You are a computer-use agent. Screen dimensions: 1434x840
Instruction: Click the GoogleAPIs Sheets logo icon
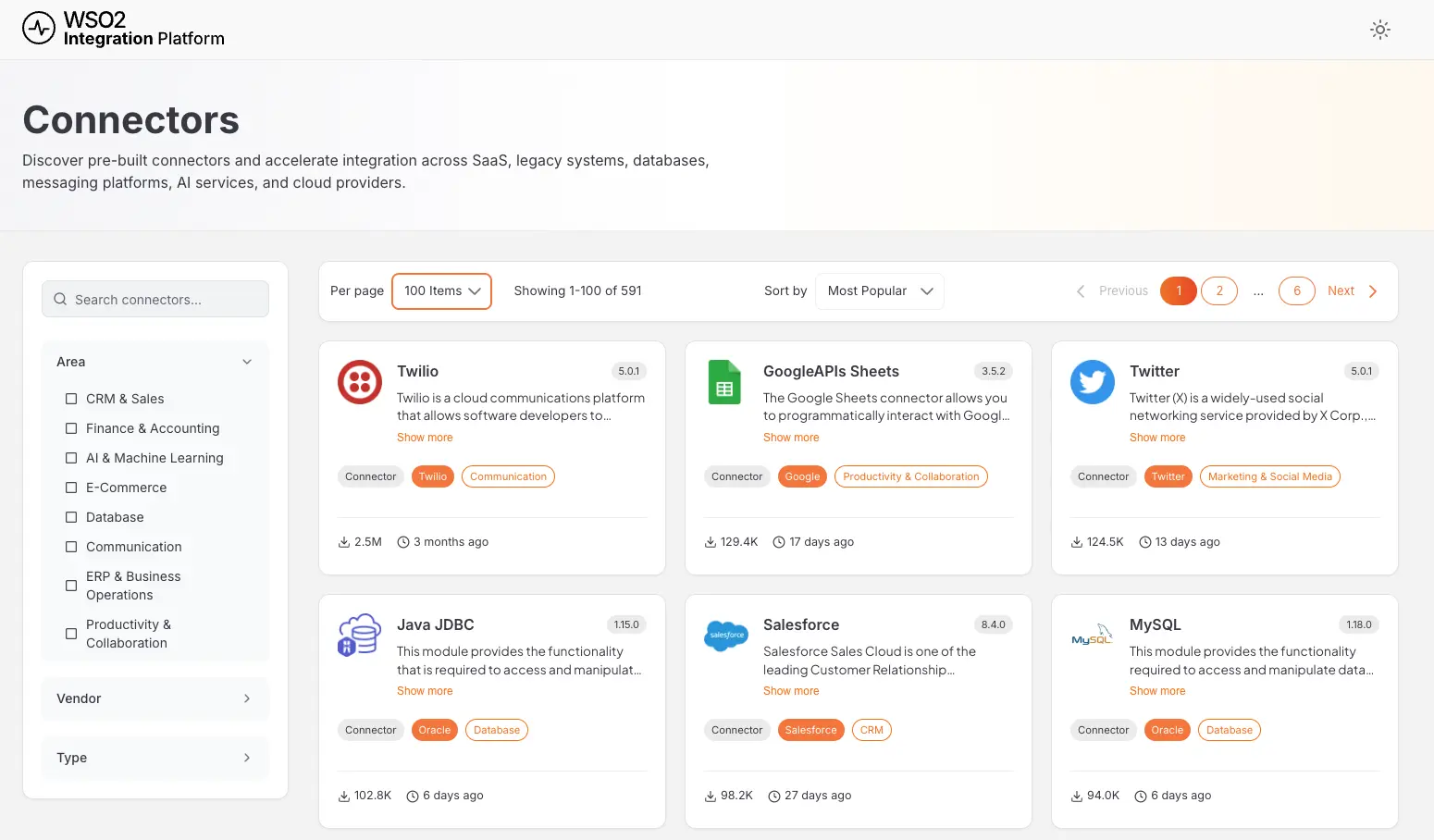coord(724,382)
